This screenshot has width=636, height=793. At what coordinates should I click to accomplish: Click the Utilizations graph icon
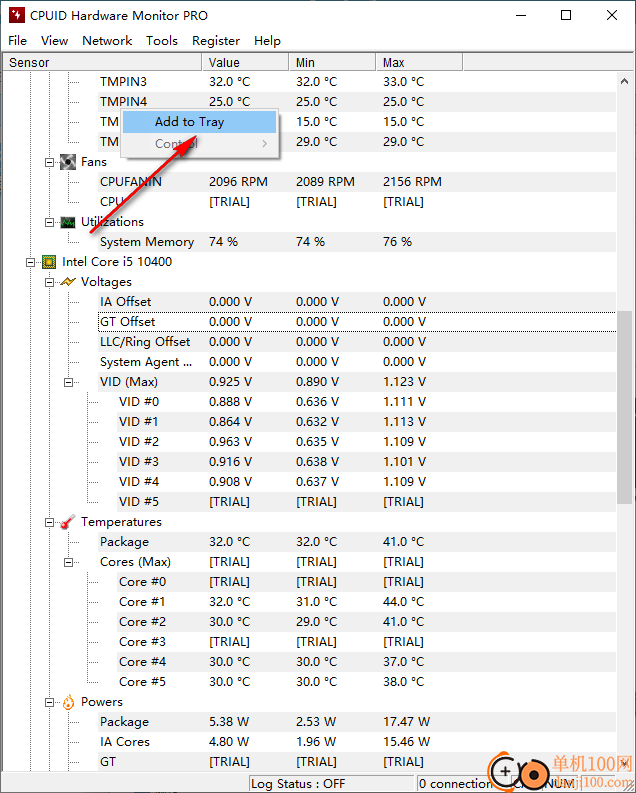click(68, 223)
